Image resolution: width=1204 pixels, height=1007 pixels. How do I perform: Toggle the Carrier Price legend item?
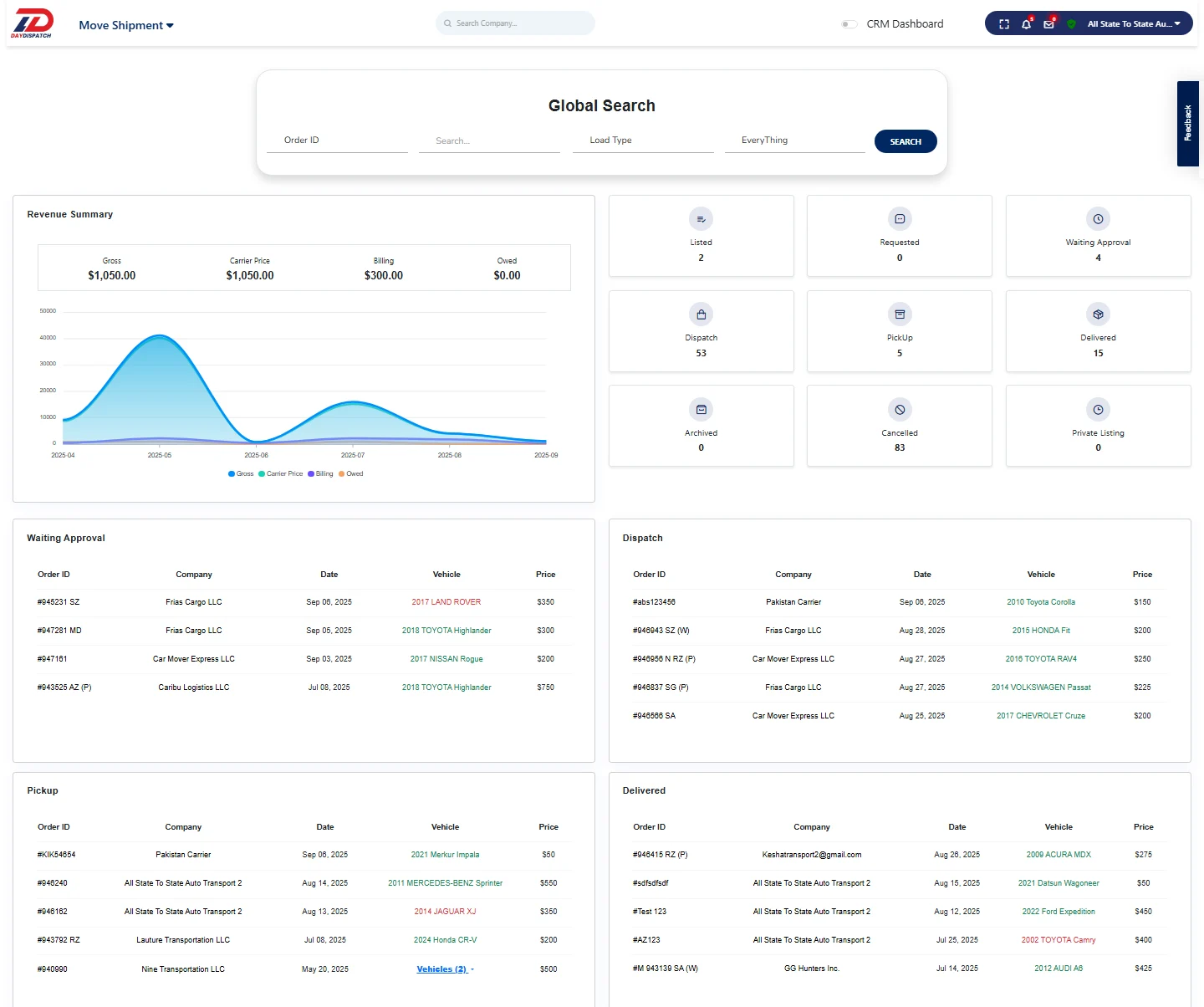[281, 473]
